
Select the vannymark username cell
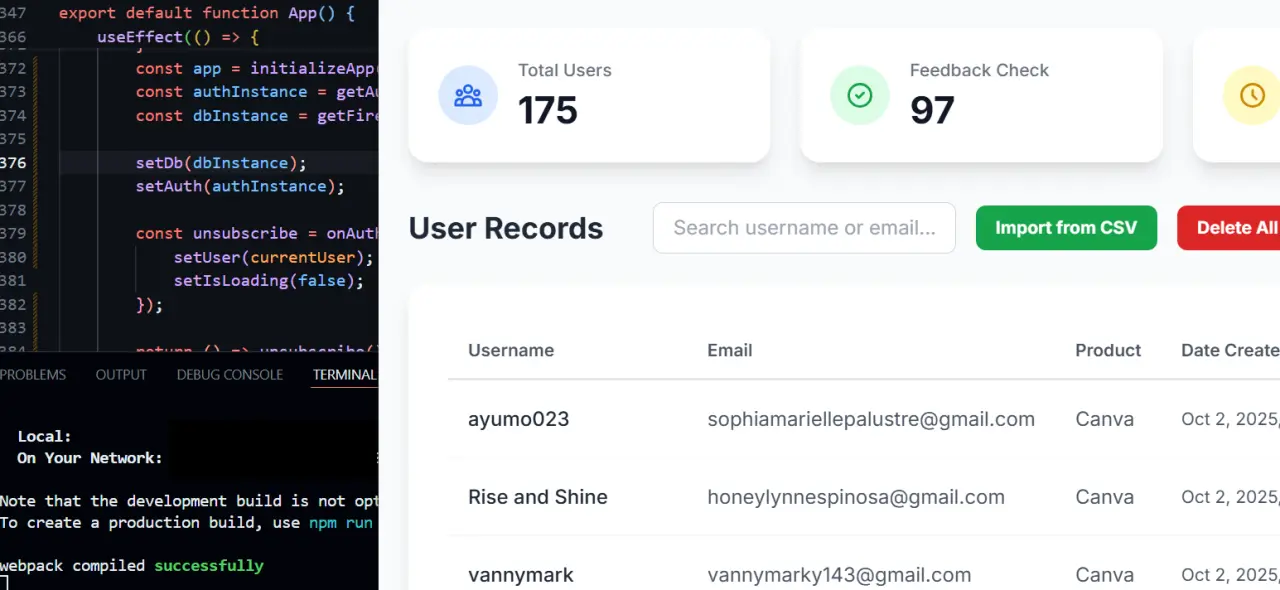[521, 575]
